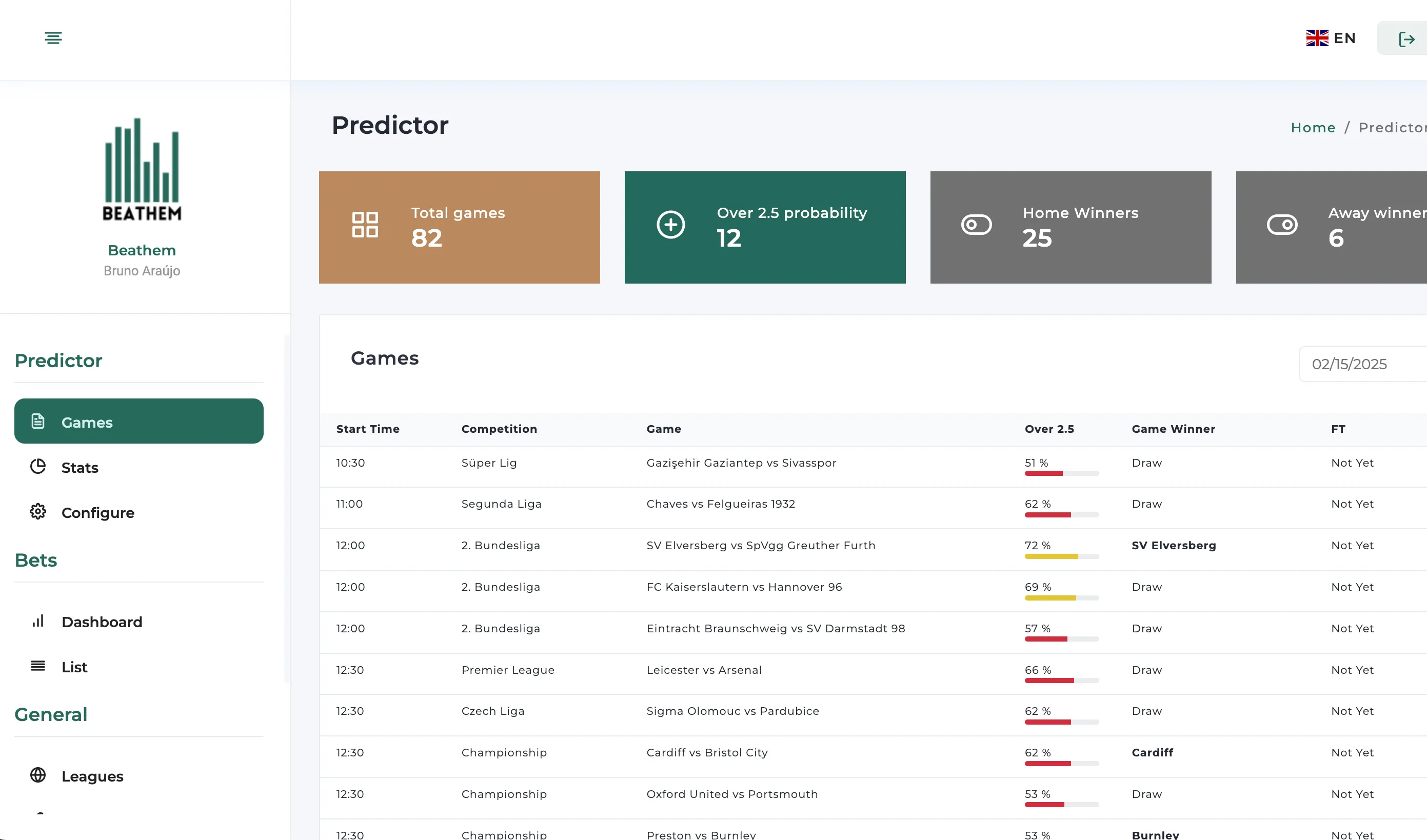Select the Leicester vs Arsenal row
The height and width of the screenshot is (840, 1427).
point(704,670)
